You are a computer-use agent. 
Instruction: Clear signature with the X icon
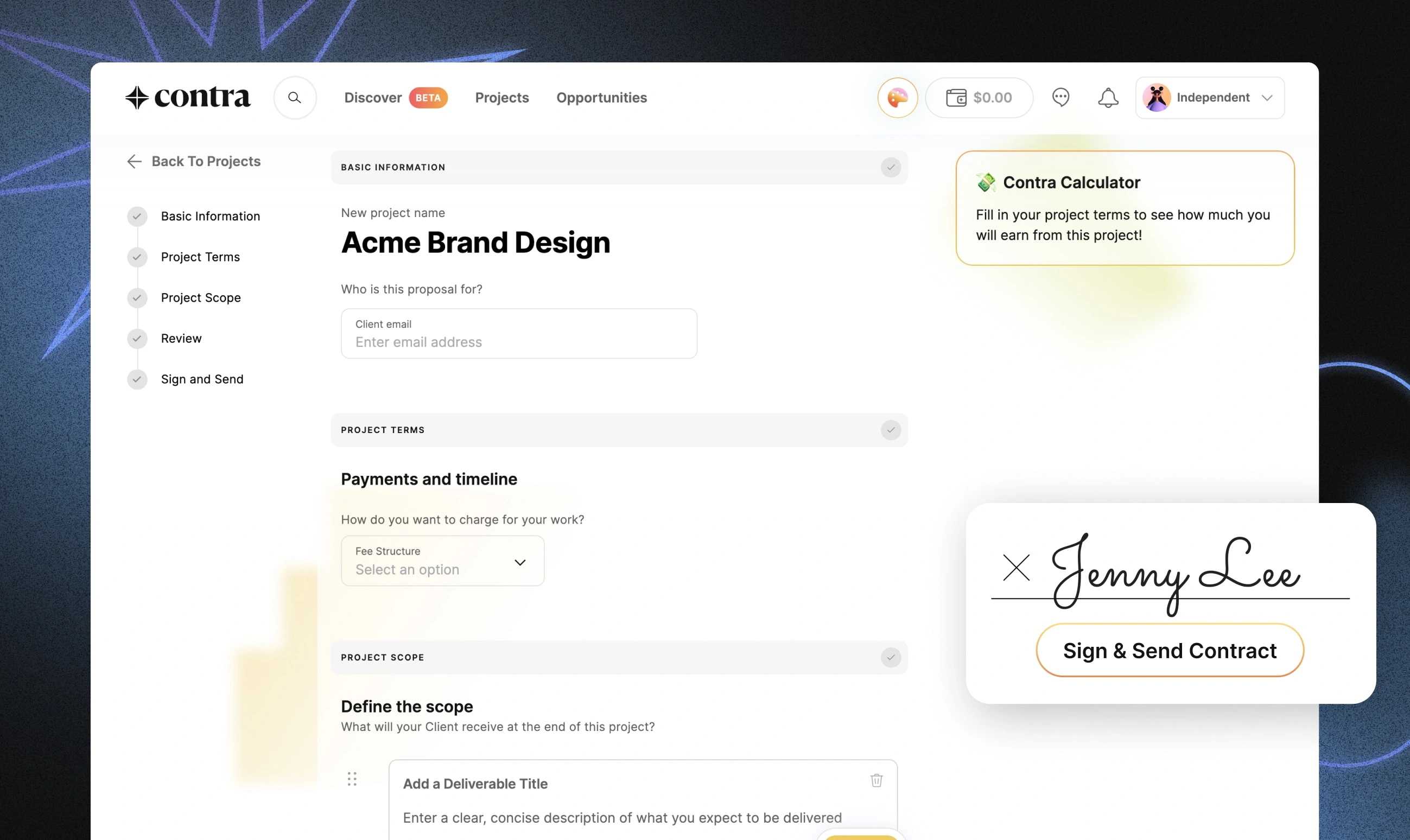pyautogui.click(x=1016, y=567)
